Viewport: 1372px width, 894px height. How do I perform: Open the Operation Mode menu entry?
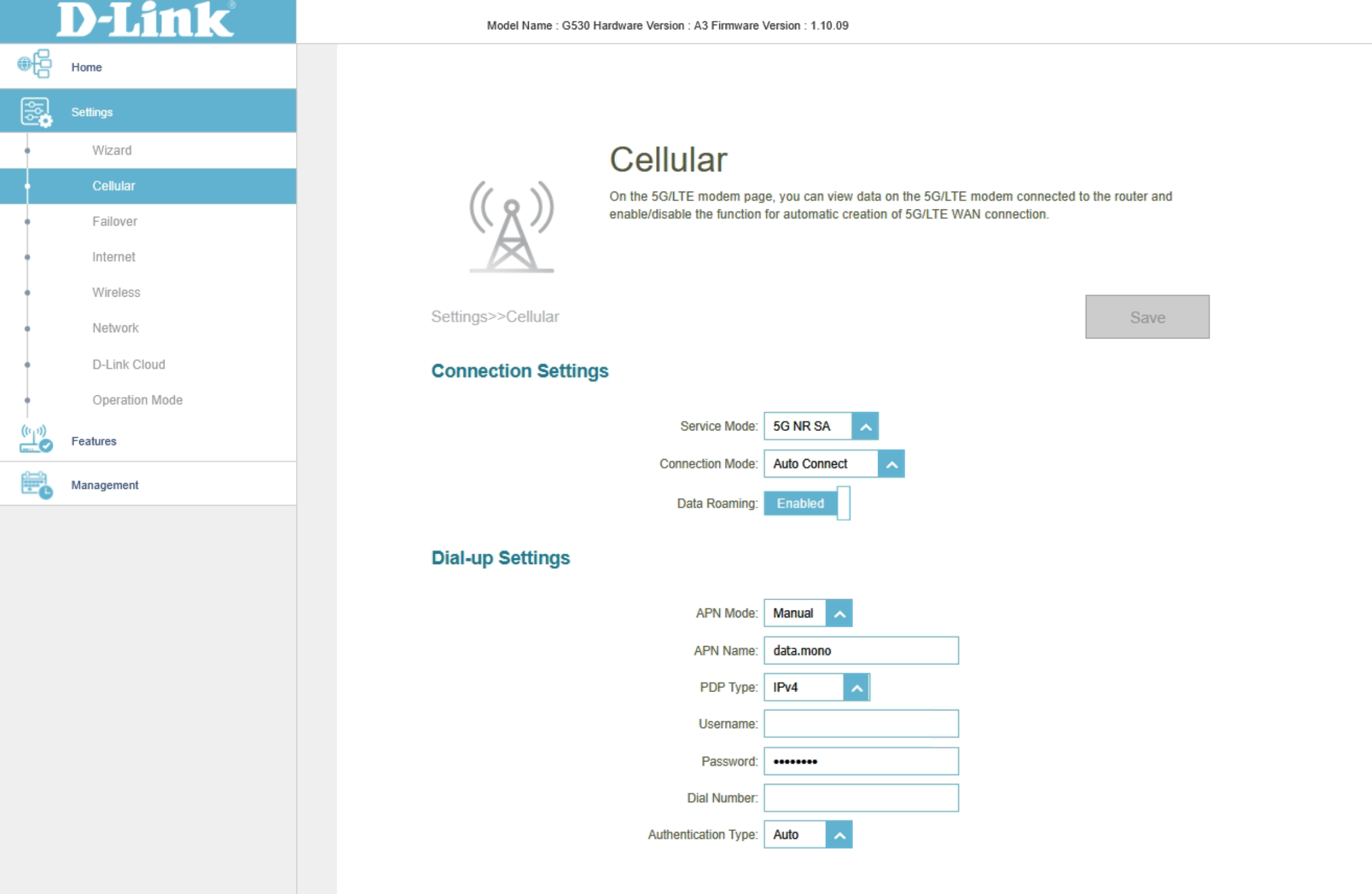(x=137, y=401)
